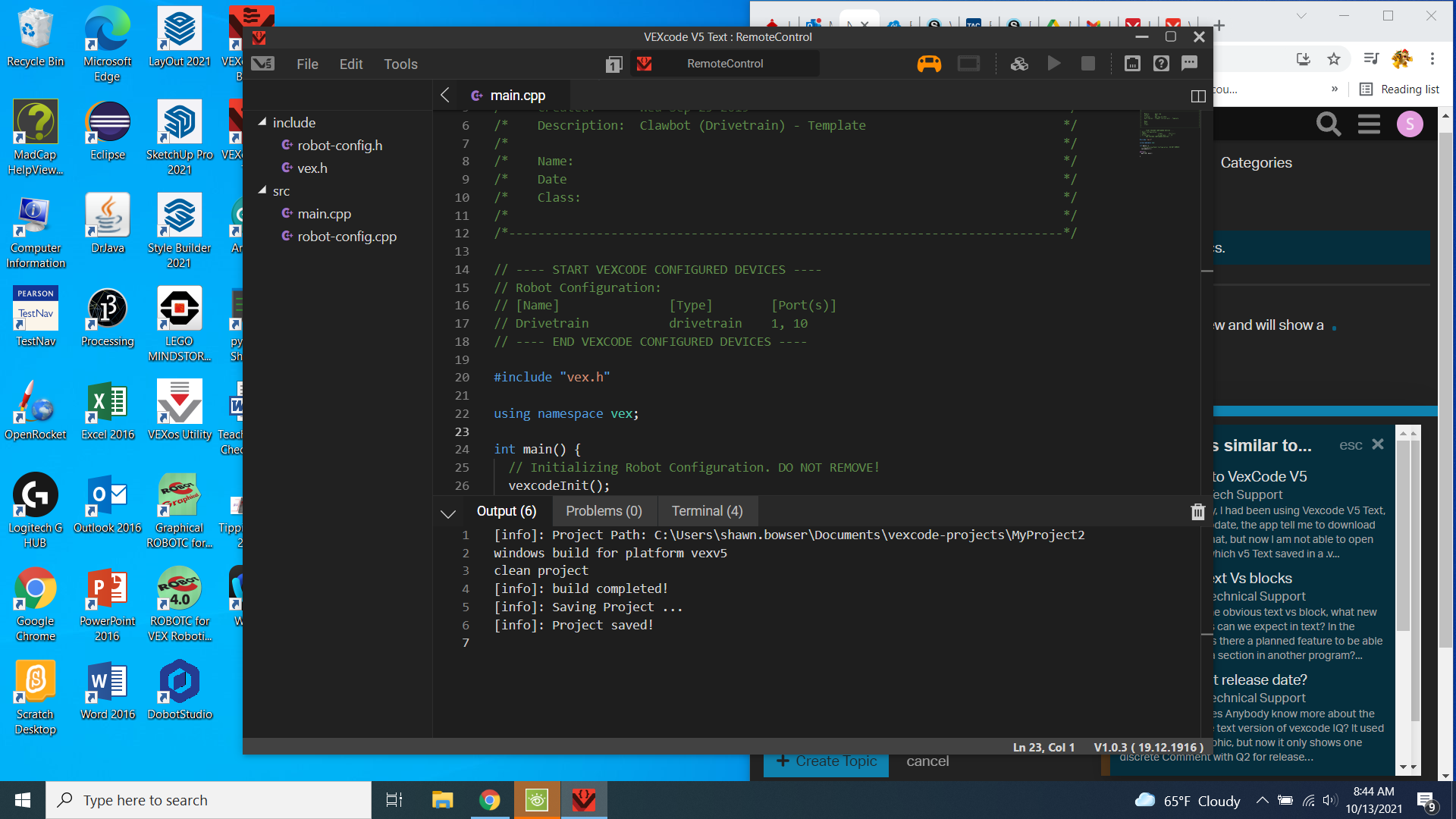Click the V5 brain status icon
Viewport: 1456px width, 819px height.
pyautogui.click(x=968, y=64)
